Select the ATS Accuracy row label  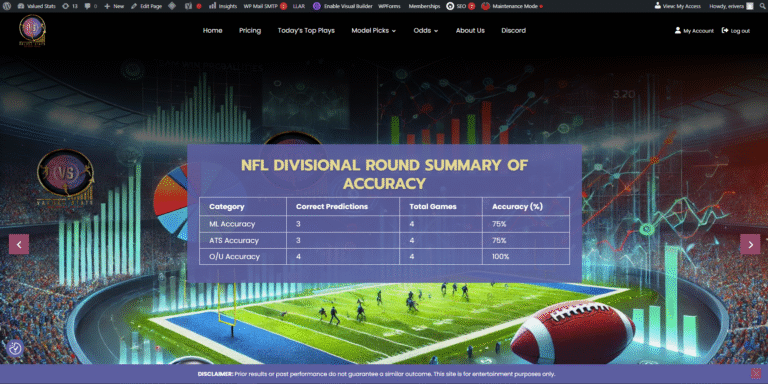tap(234, 240)
